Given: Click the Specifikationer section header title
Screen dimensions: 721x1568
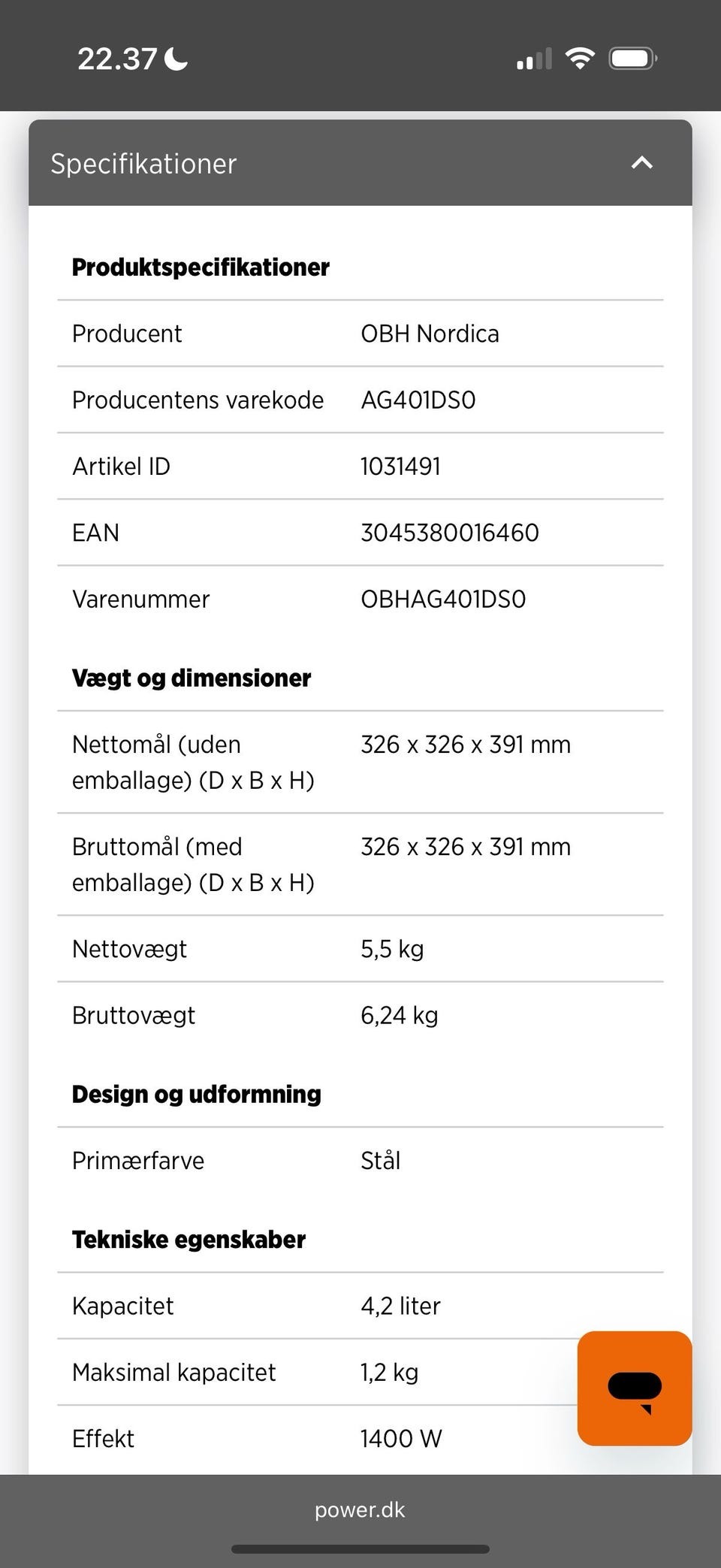Looking at the screenshot, I should tap(143, 164).
